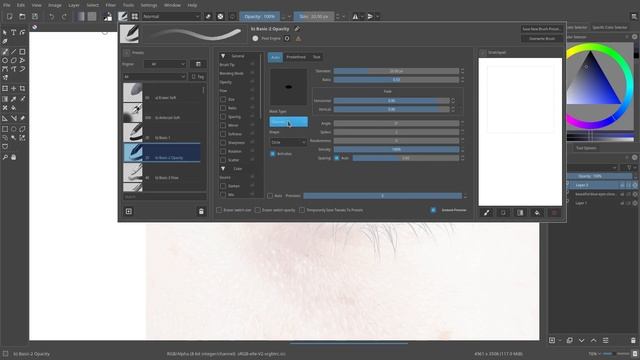This screenshot has height=360, width=640.
Task: Select the b) Basic-1 brush preset
Action: [x=162, y=133]
